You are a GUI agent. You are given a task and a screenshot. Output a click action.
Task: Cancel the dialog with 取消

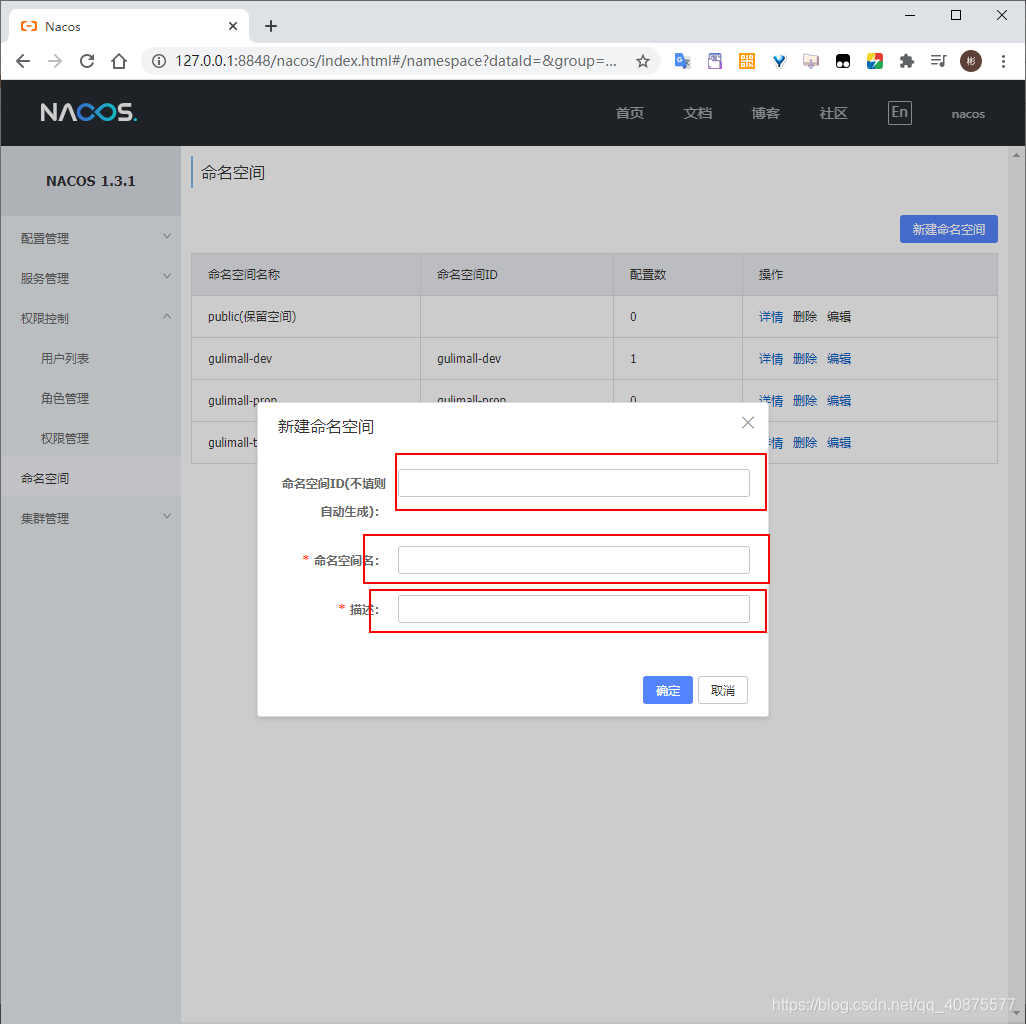tap(722, 690)
